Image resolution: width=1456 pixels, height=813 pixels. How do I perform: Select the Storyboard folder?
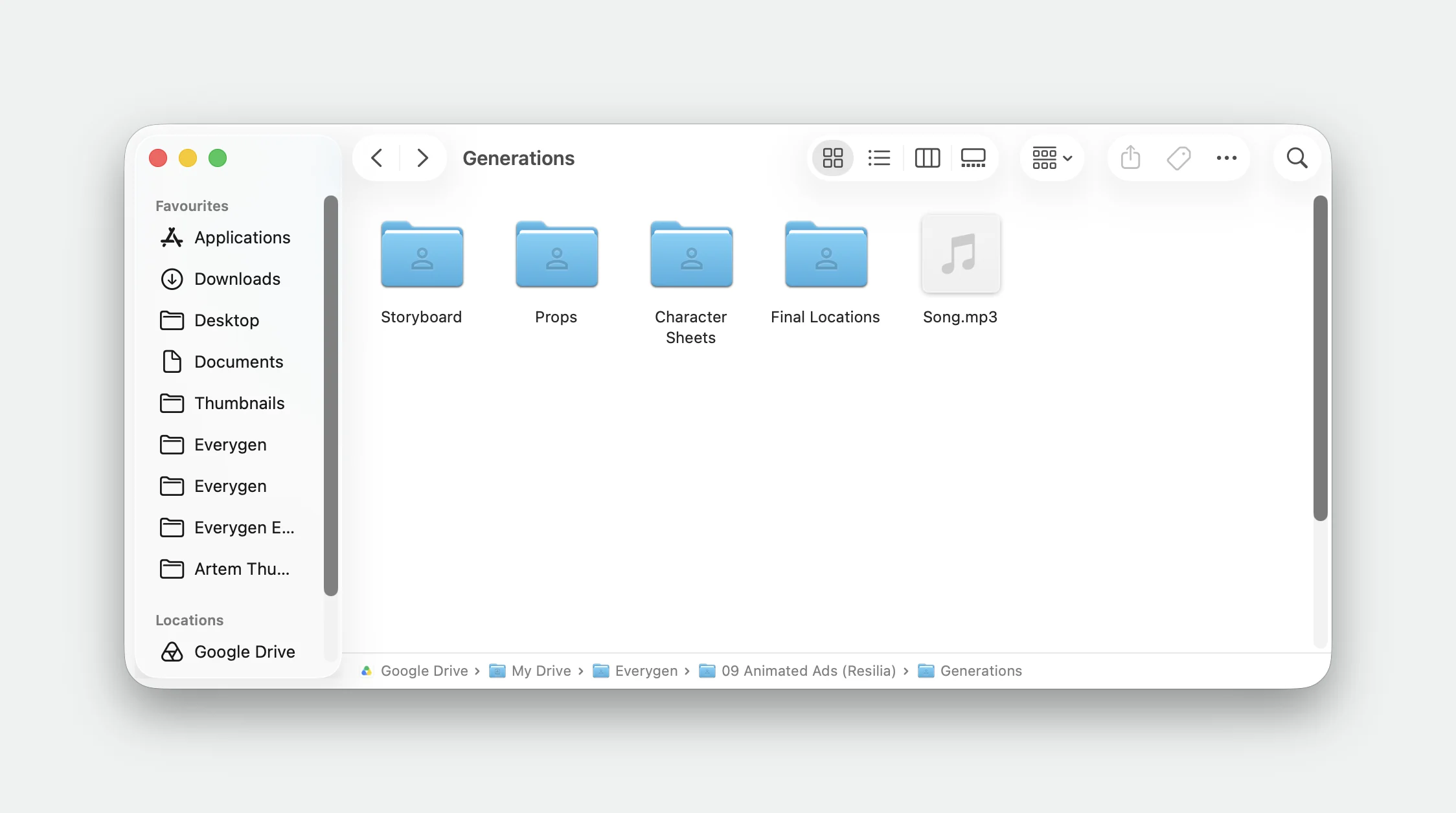(422, 254)
